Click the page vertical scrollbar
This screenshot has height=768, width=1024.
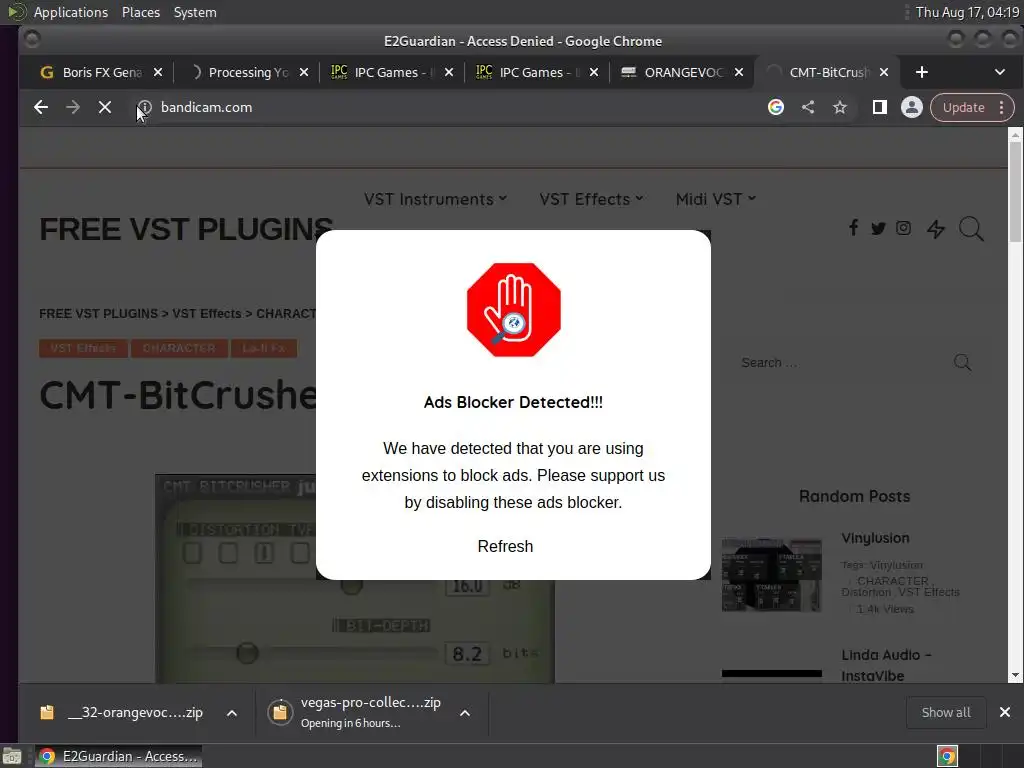click(1014, 193)
